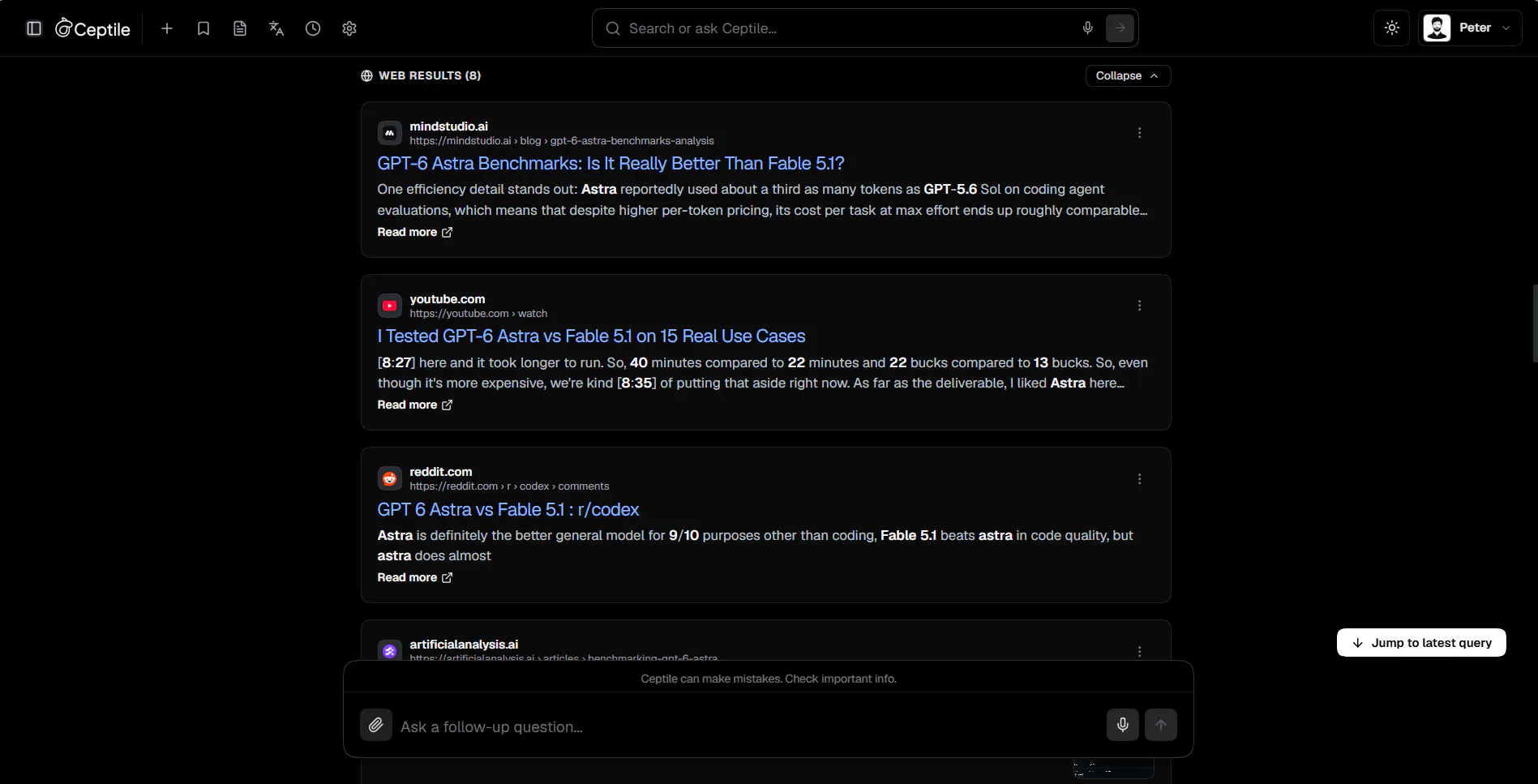The image size is (1538, 784).
Task: Attach a file with paperclip icon
Action: (x=376, y=725)
